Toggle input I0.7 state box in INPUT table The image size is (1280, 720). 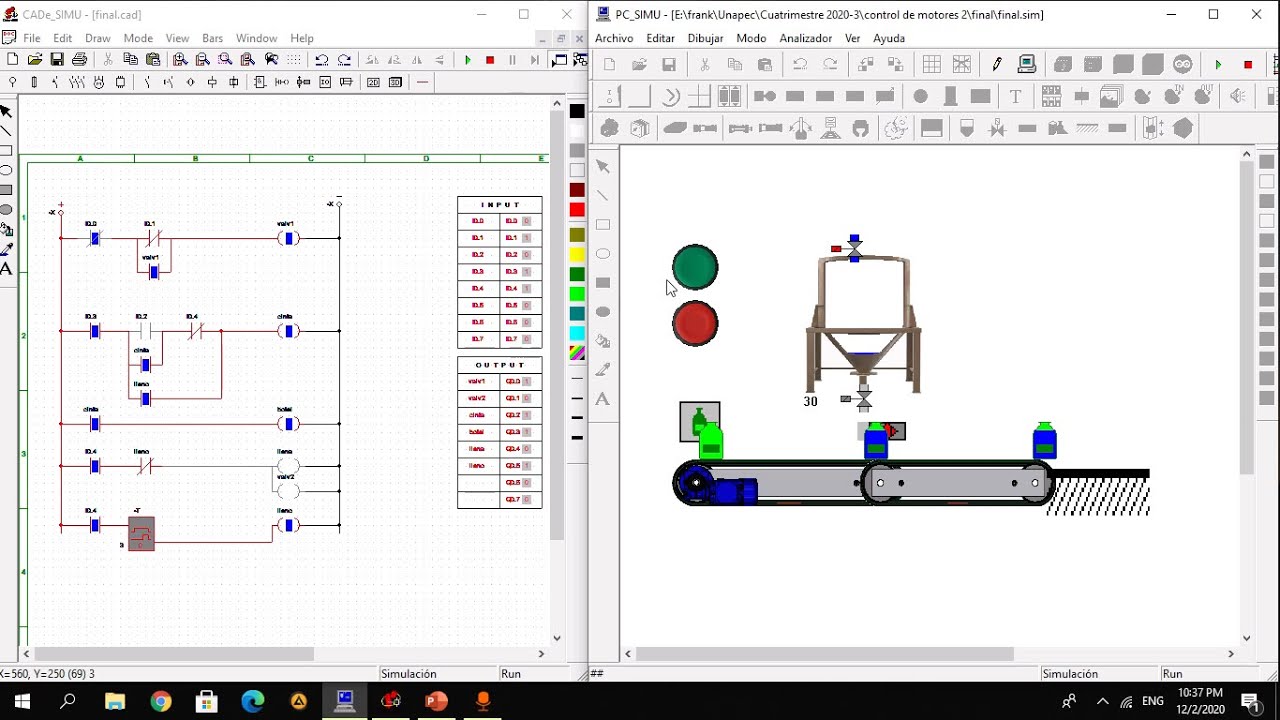click(x=526, y=339)
